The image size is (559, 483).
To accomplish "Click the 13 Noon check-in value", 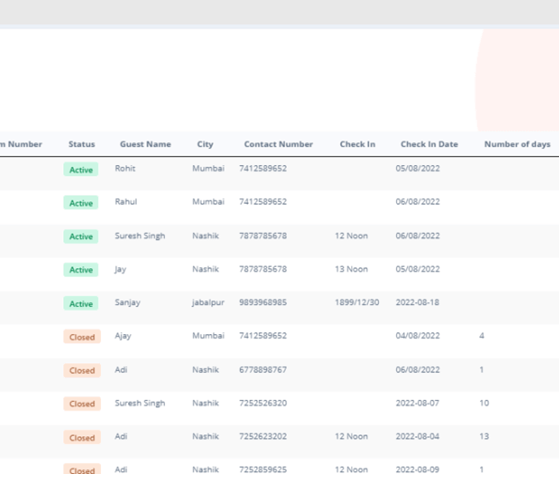I will 351,269.
